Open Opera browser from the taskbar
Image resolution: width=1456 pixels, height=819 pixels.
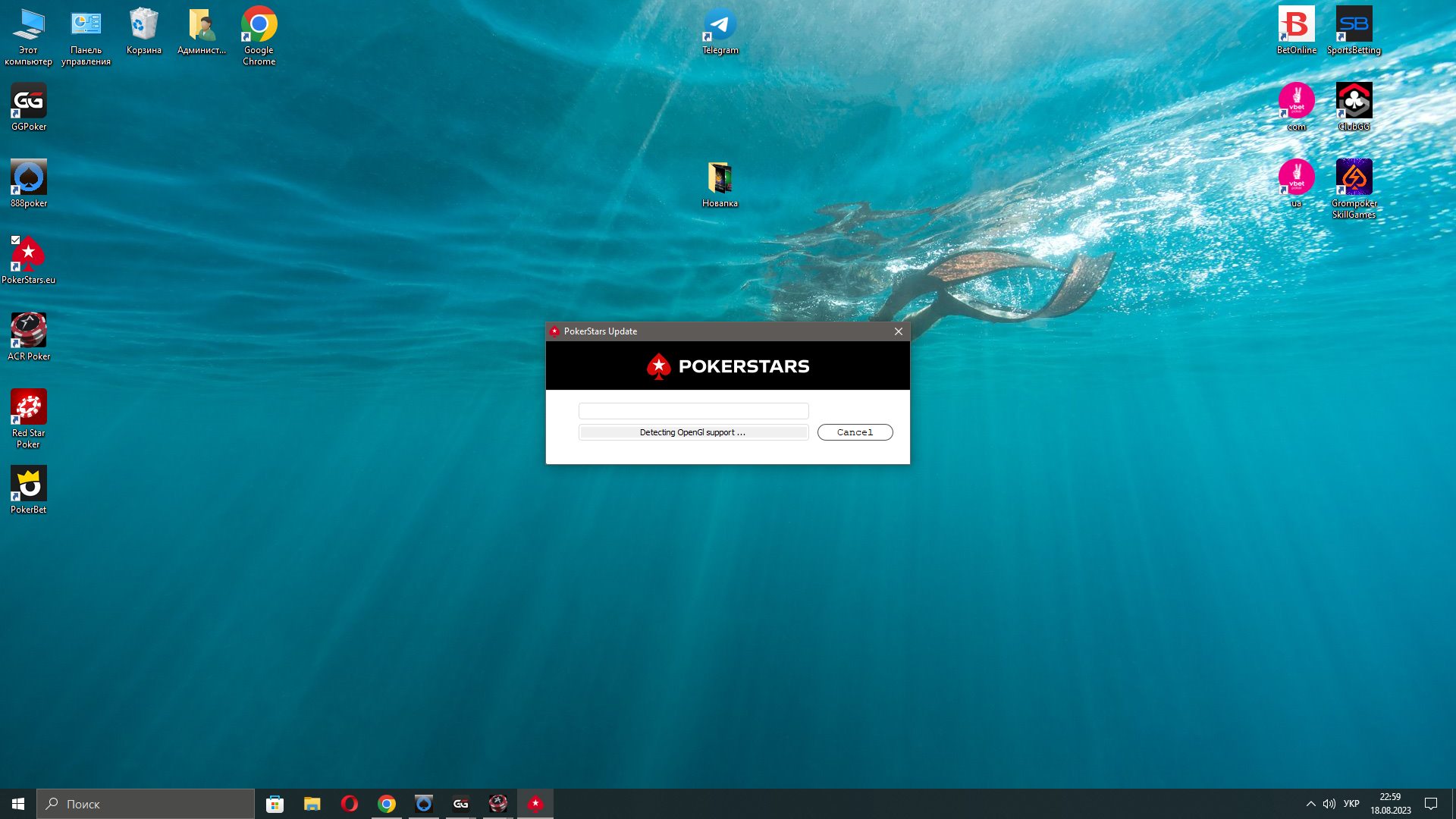[349, 804]
